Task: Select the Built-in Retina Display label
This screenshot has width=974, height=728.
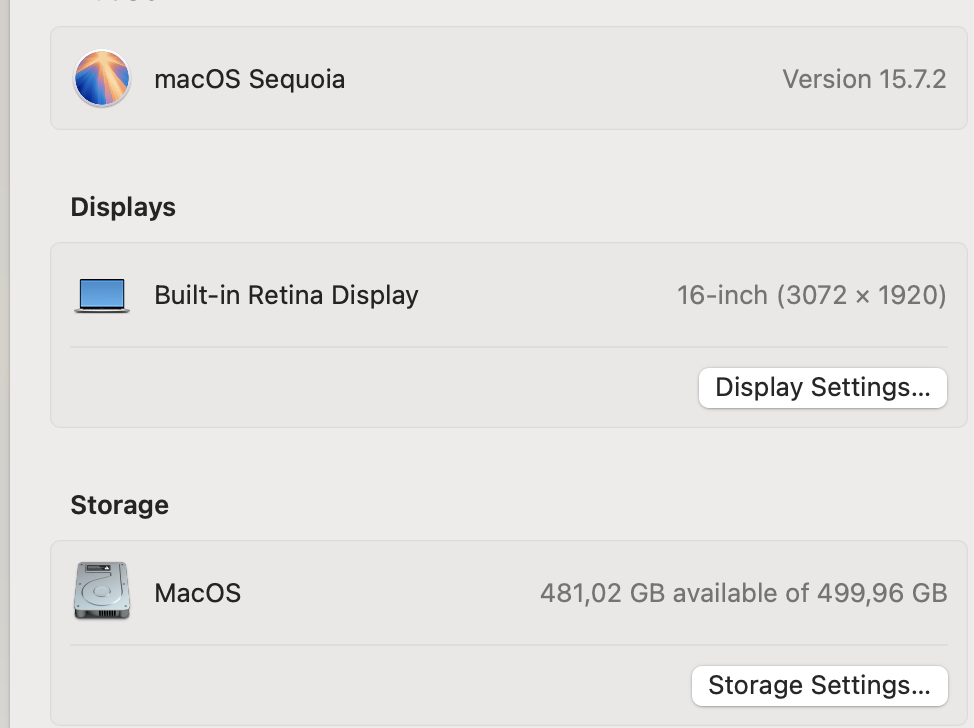Action: (286, 296)
